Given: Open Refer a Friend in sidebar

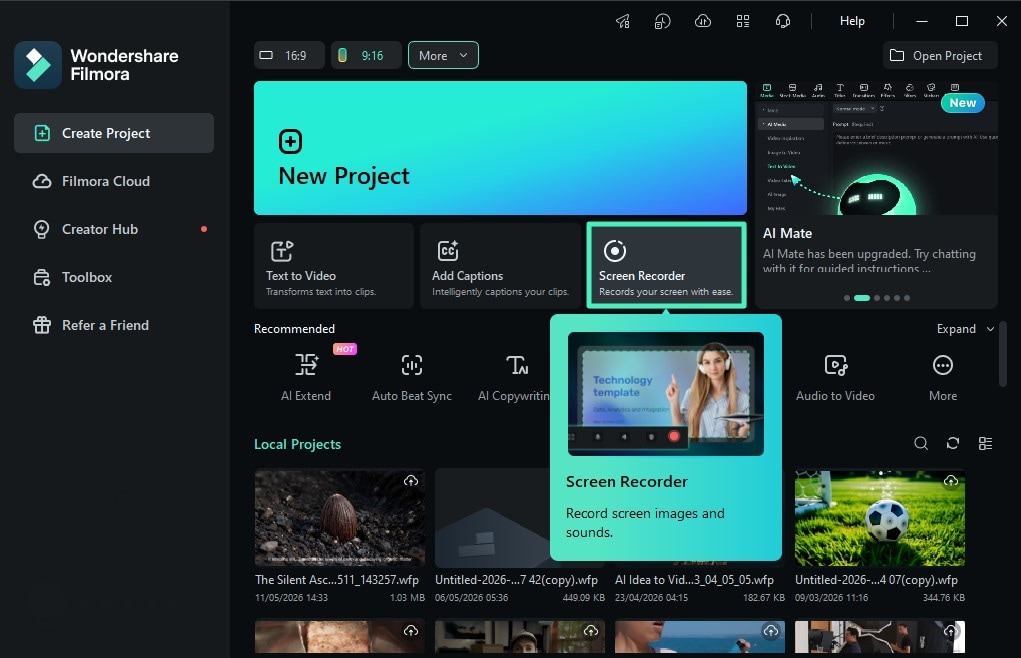Looking at the screenshot, I should (x=114, y=325).
